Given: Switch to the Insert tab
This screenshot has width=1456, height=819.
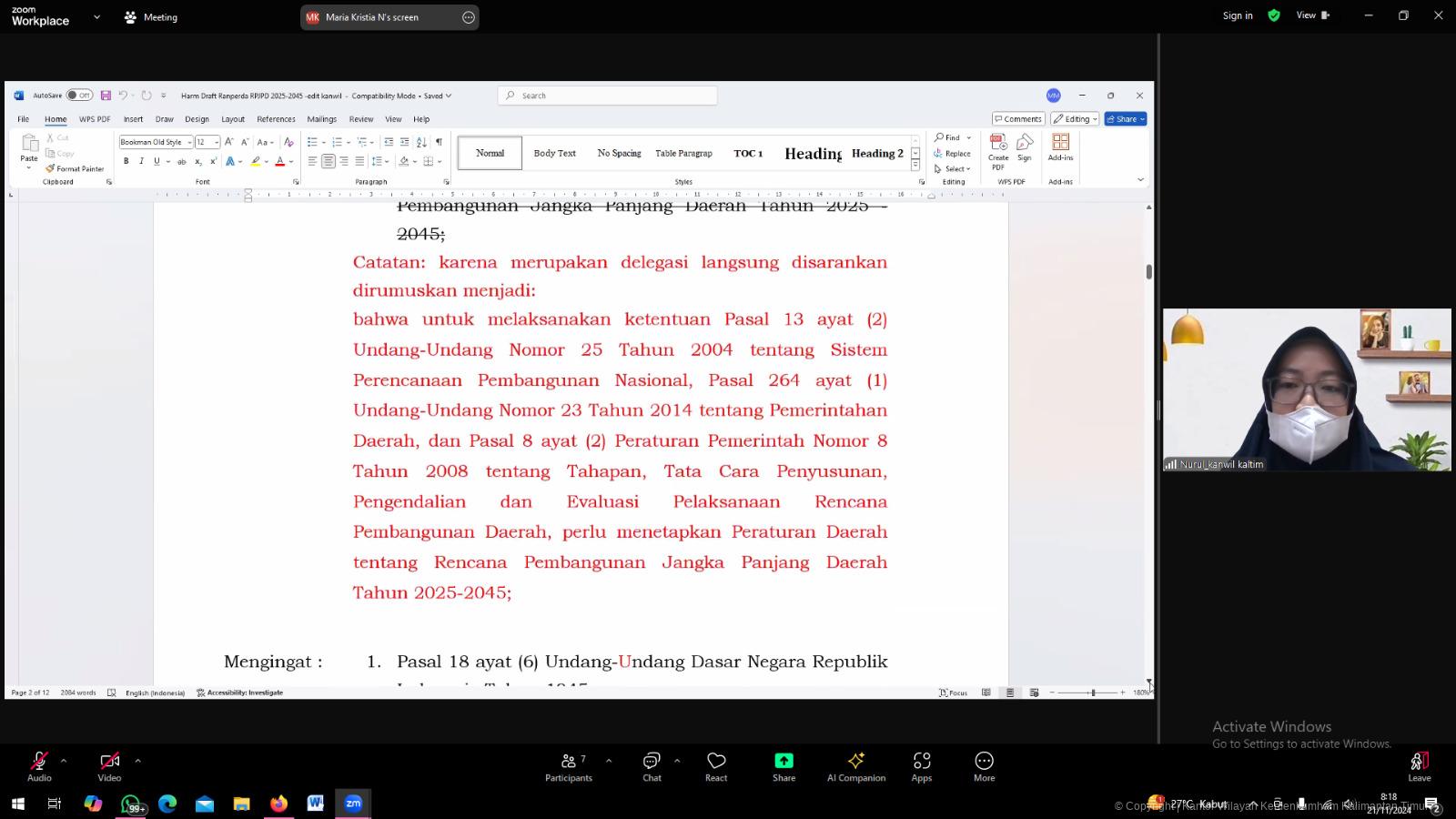Looking at the screenshot, I should (x=134, y=119).
